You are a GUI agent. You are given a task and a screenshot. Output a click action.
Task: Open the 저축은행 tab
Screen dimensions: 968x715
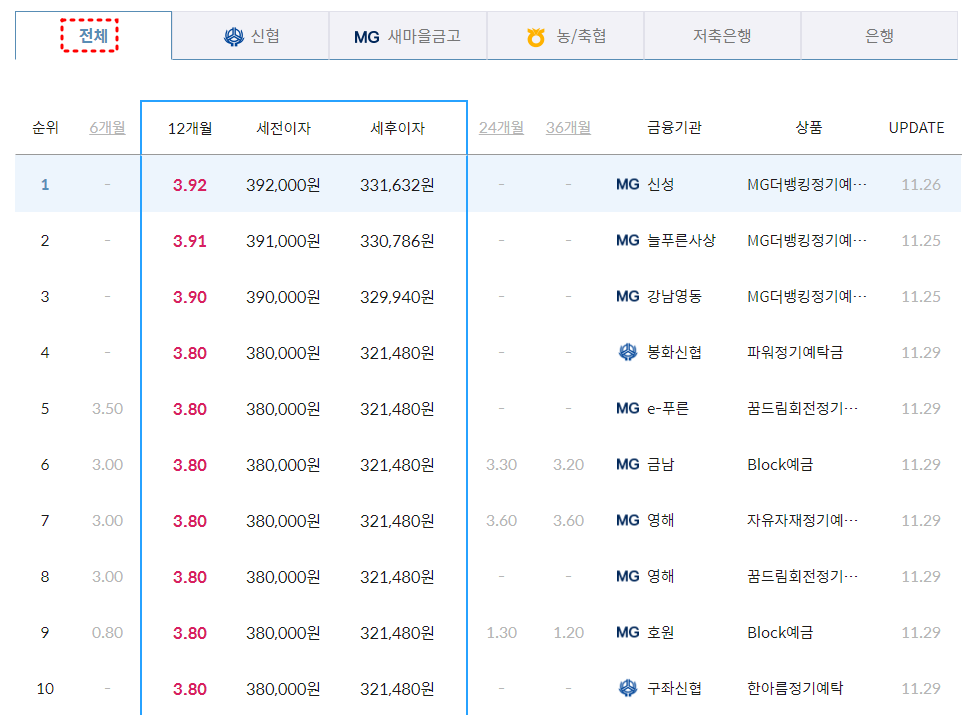(x=722, y=36)
